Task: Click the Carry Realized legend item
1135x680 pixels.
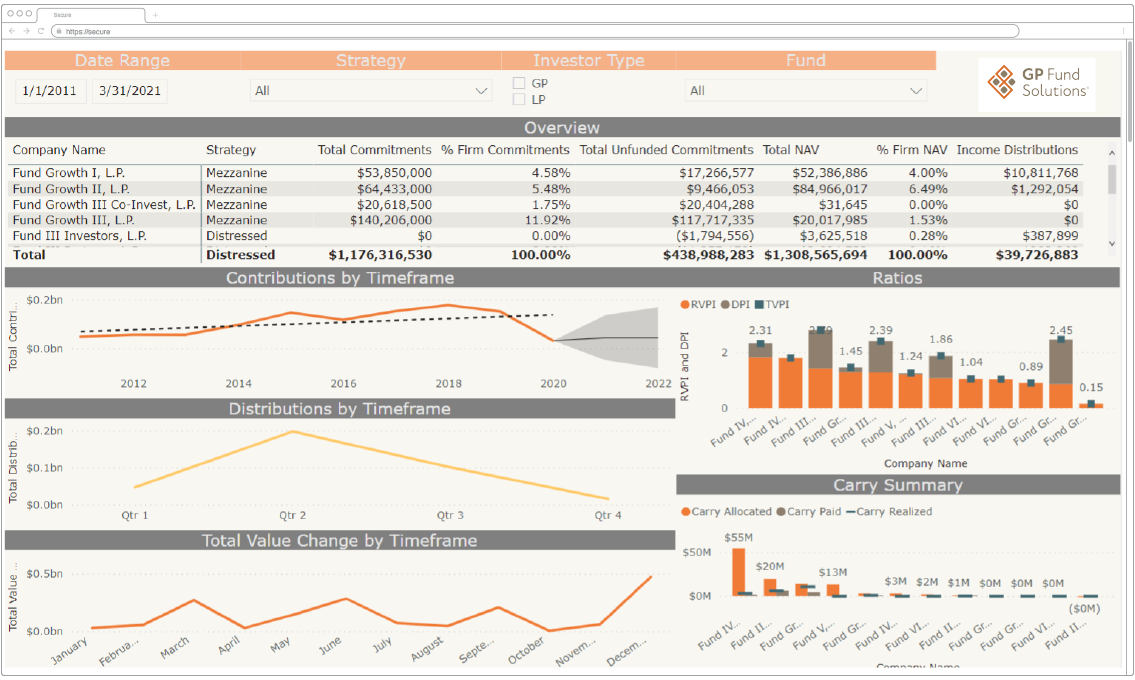Action: pos(889,511)
